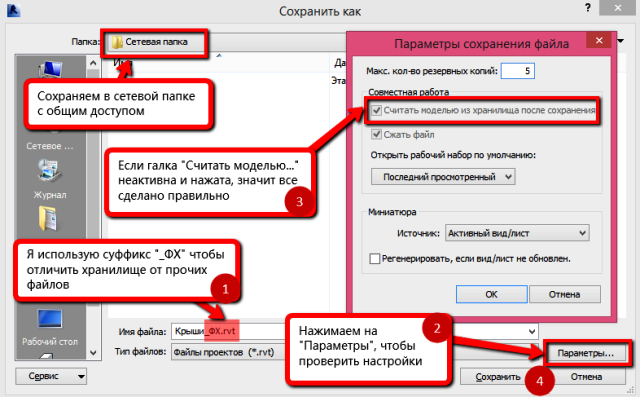Open the Сетевое places shortcut
Viewport: 640px width, 397px height.
pos(50,146)
